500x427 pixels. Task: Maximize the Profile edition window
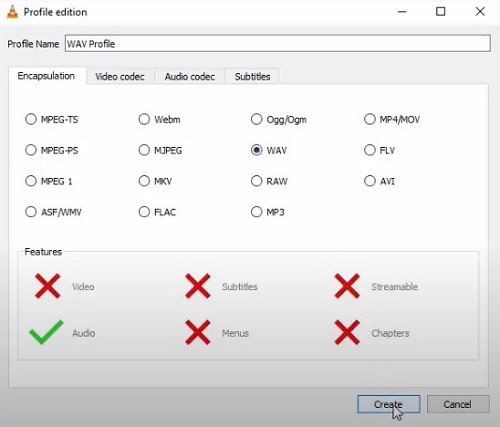click(441, 12)
